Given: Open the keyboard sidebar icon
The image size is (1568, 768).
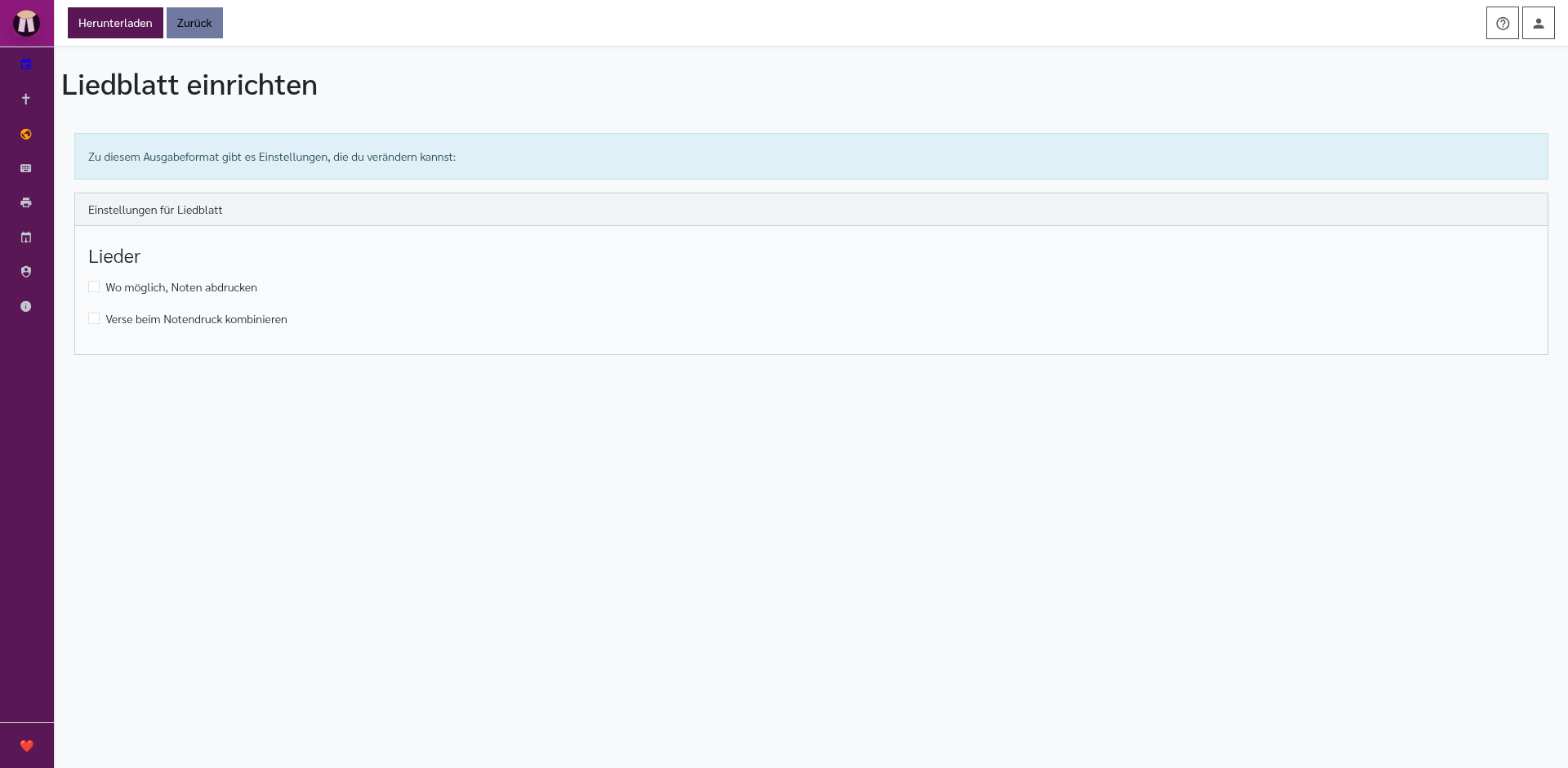Looking at the screenshot, I should [26, 168].
